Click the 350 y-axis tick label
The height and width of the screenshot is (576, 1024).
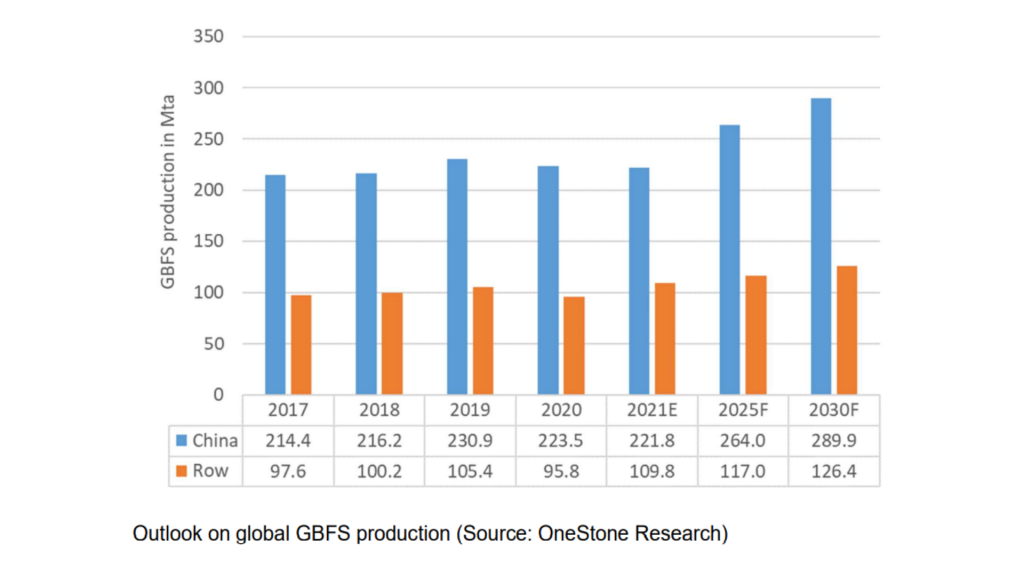pyautogui.click(x=210, y=37)
